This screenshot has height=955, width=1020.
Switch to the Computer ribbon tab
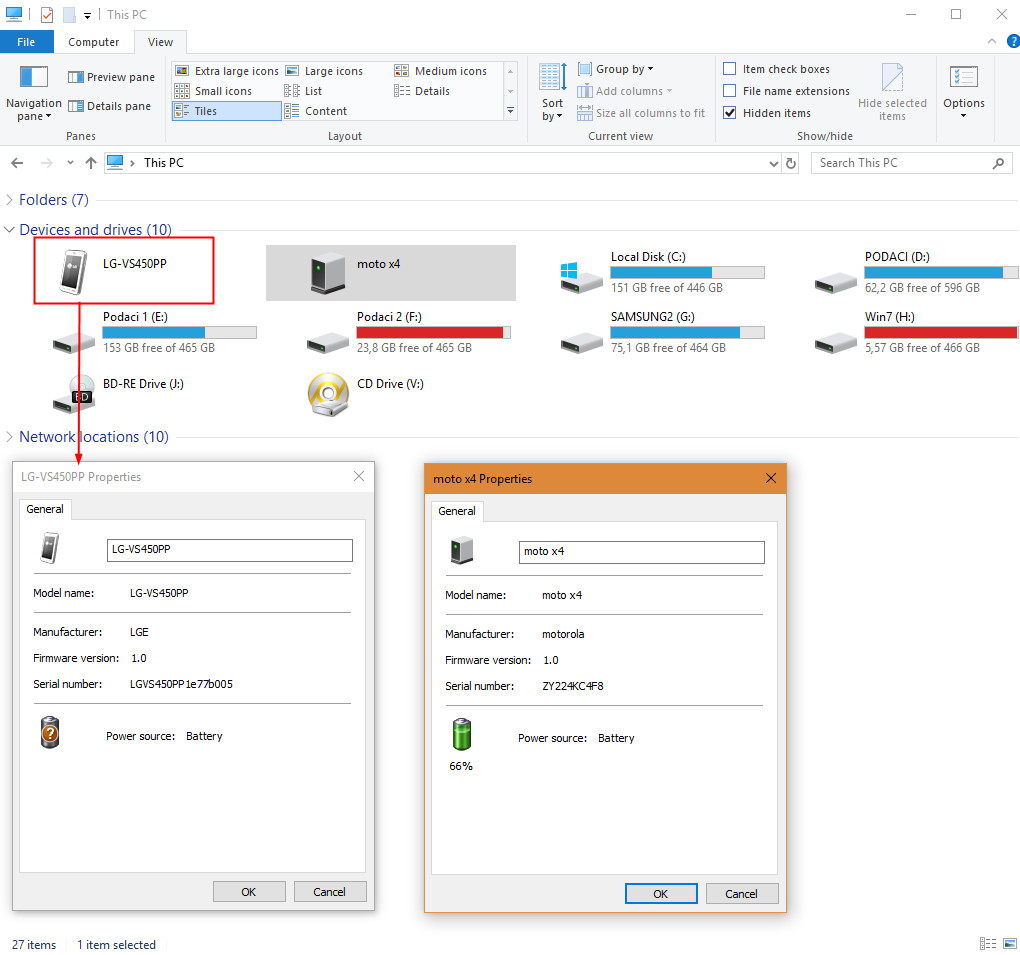pyautogui.click(x=93, y=42)
